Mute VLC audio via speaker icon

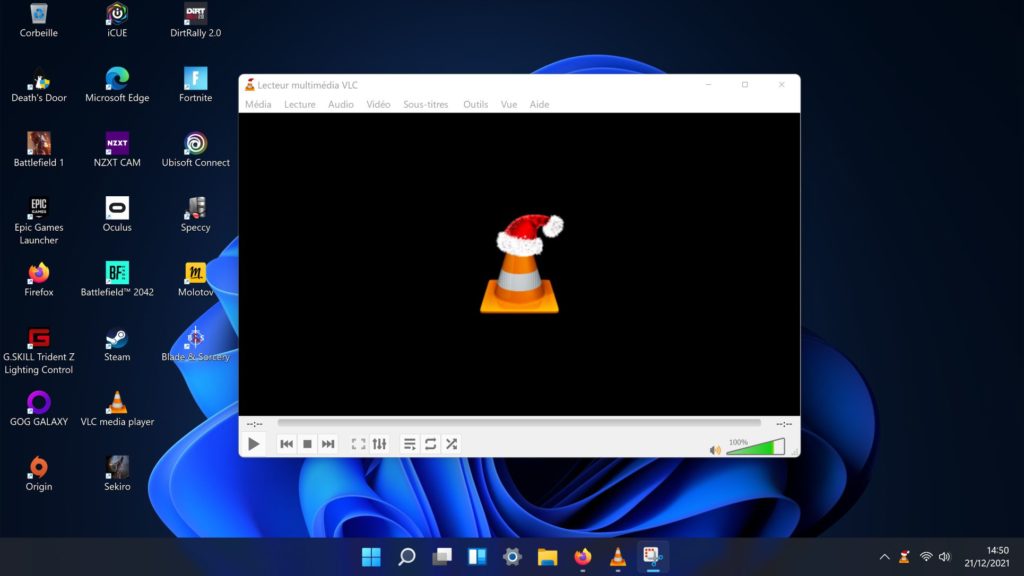coord(715,450)
